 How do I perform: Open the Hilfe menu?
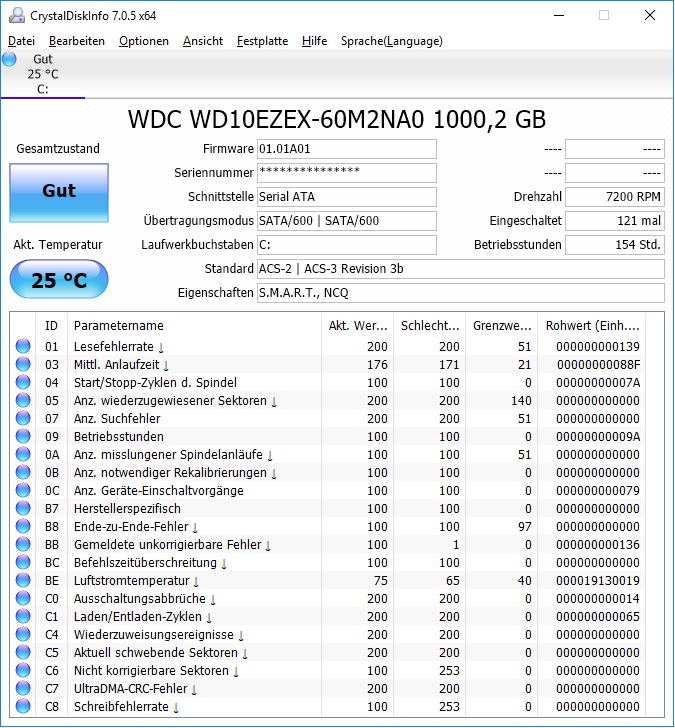pyautogui.click(x=314, y=41)
